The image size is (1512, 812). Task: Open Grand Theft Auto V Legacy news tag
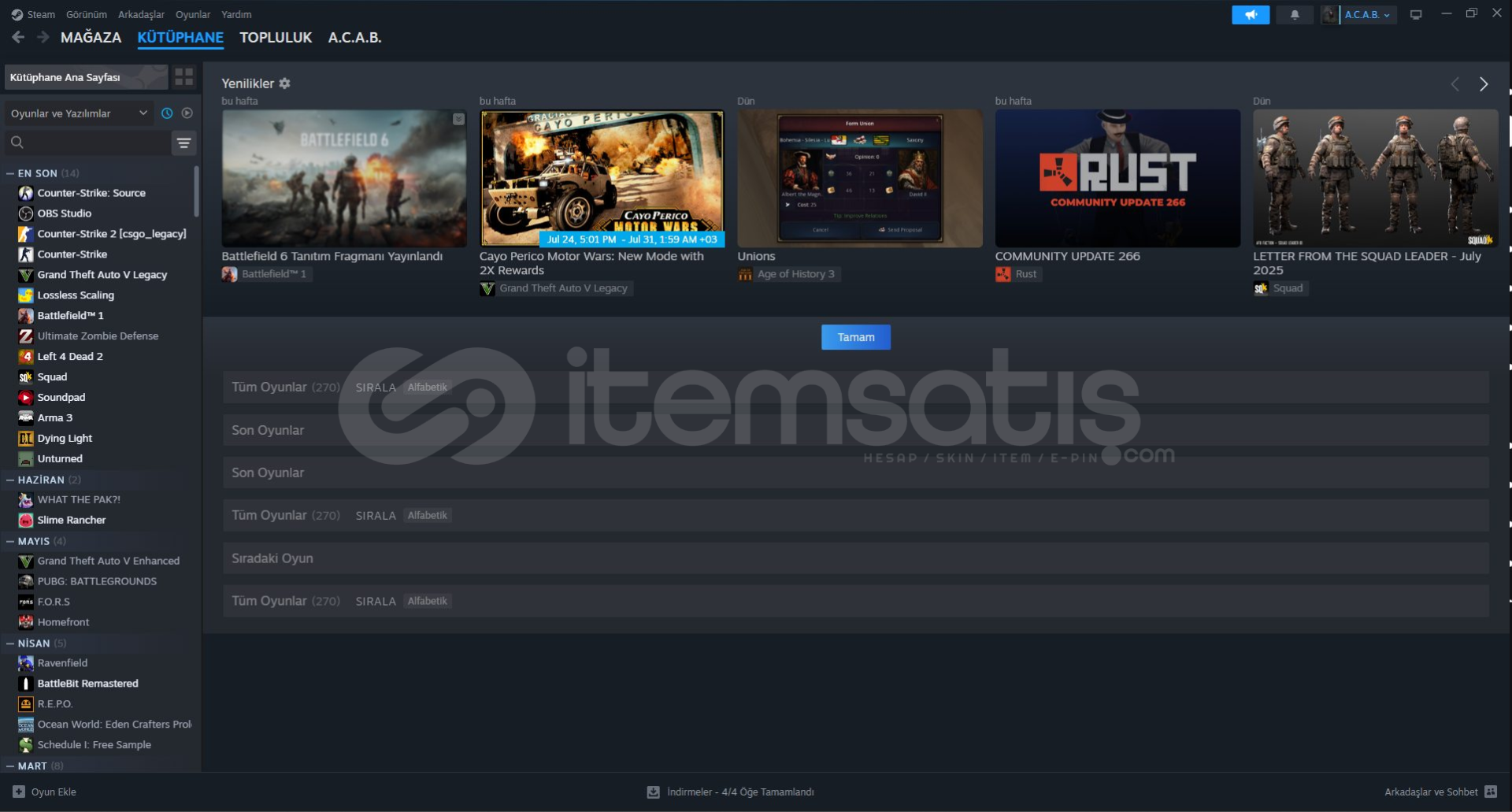click(556, 288)
